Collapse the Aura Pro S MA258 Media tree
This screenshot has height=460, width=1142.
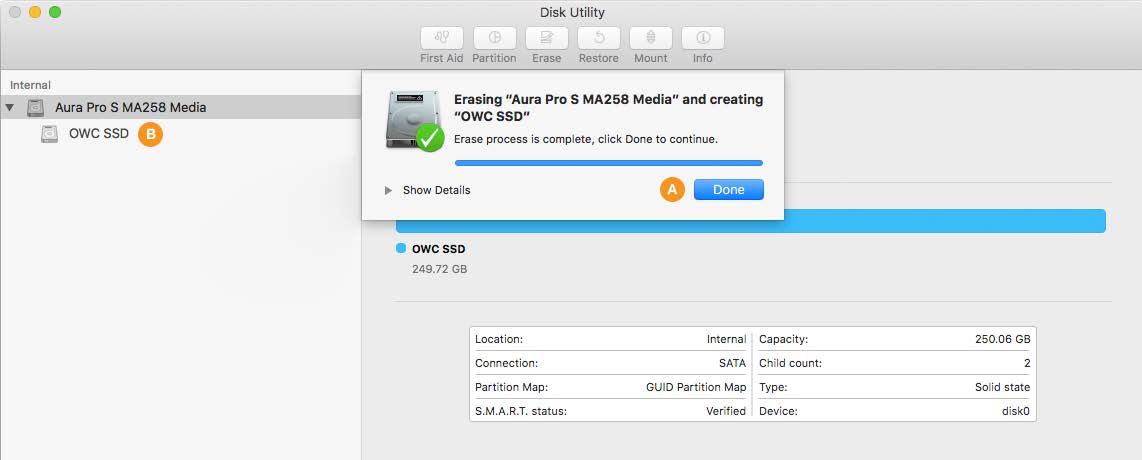click(9, 108)
